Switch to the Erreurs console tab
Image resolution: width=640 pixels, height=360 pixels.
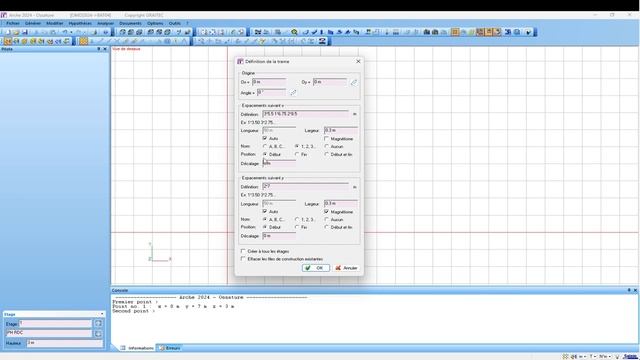[x=170, y=348]
